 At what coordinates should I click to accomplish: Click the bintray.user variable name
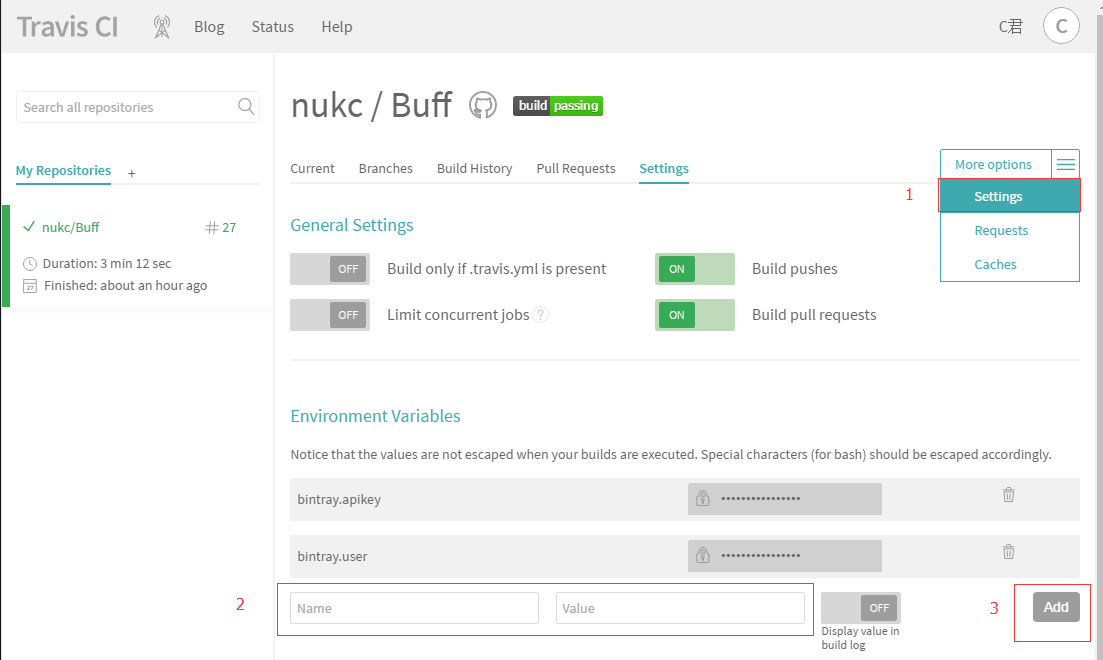332,557
